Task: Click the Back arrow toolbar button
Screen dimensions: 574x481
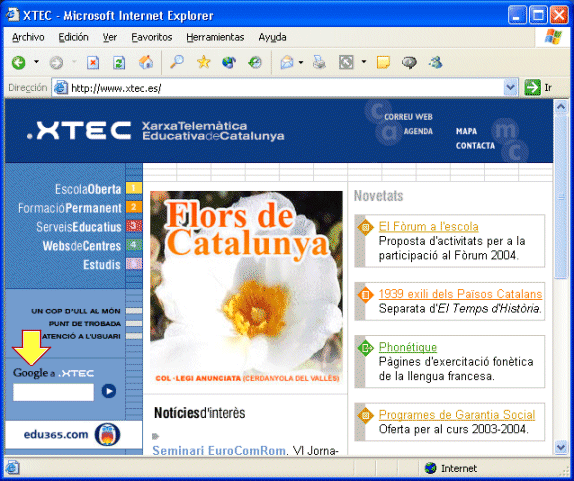Action: point(19,63)
